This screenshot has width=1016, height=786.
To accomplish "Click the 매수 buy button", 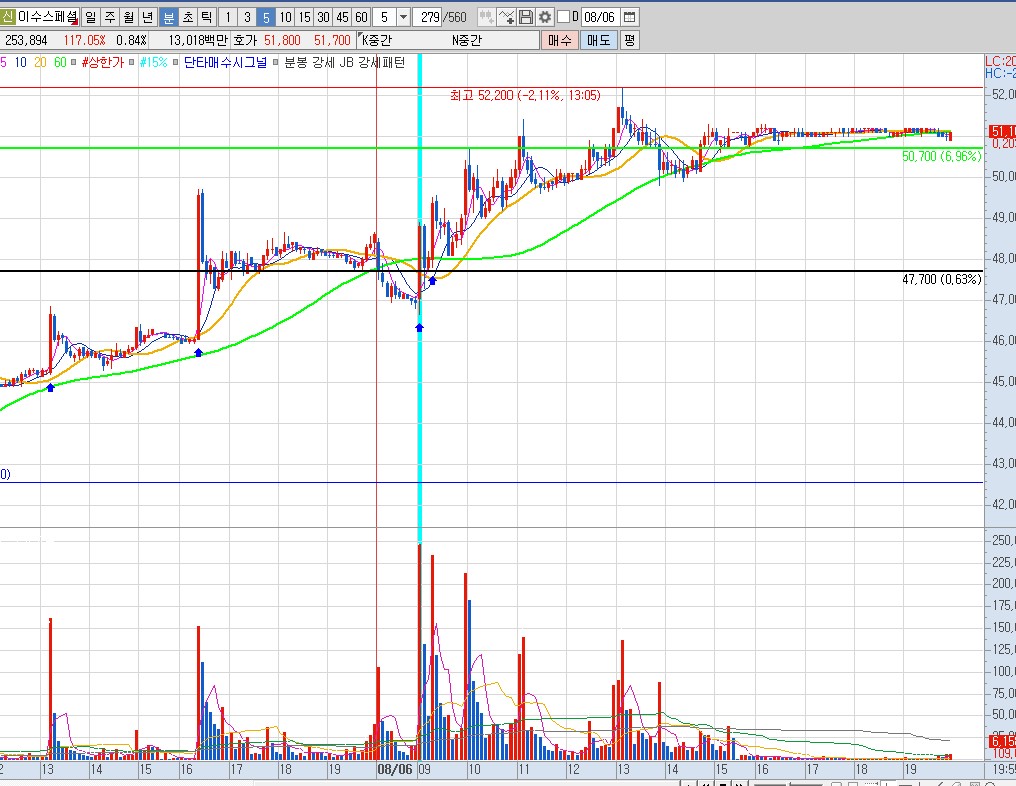I will [x=559, y=40].
